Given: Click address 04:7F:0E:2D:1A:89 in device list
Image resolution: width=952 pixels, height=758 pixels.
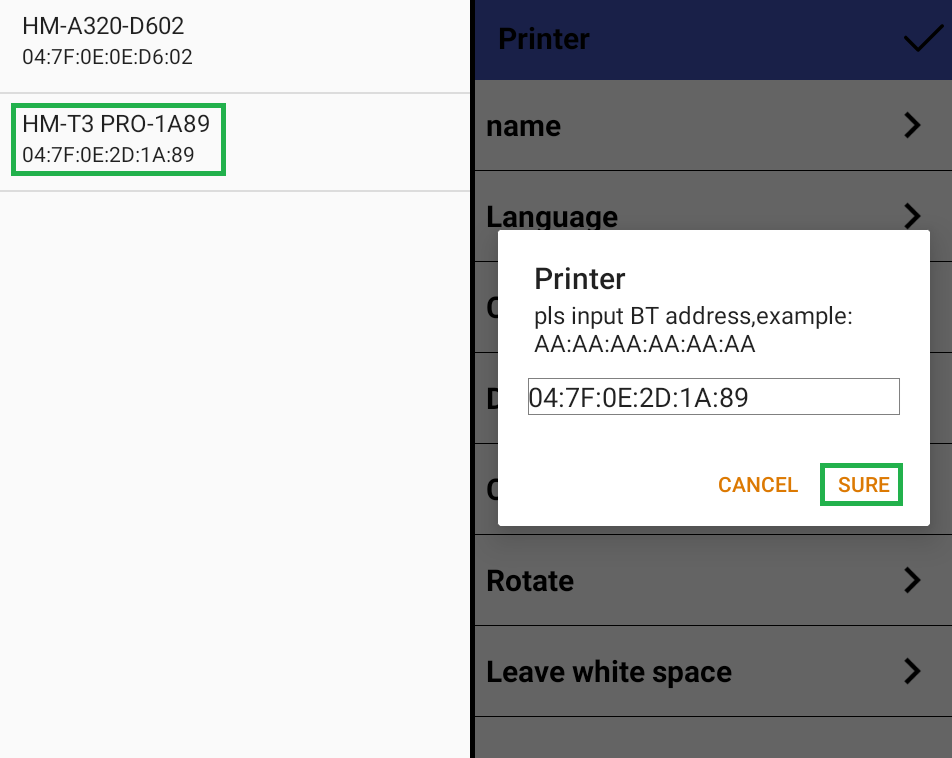Looking at the screenshot, I should pyautogui.click(x=108, y=155).
